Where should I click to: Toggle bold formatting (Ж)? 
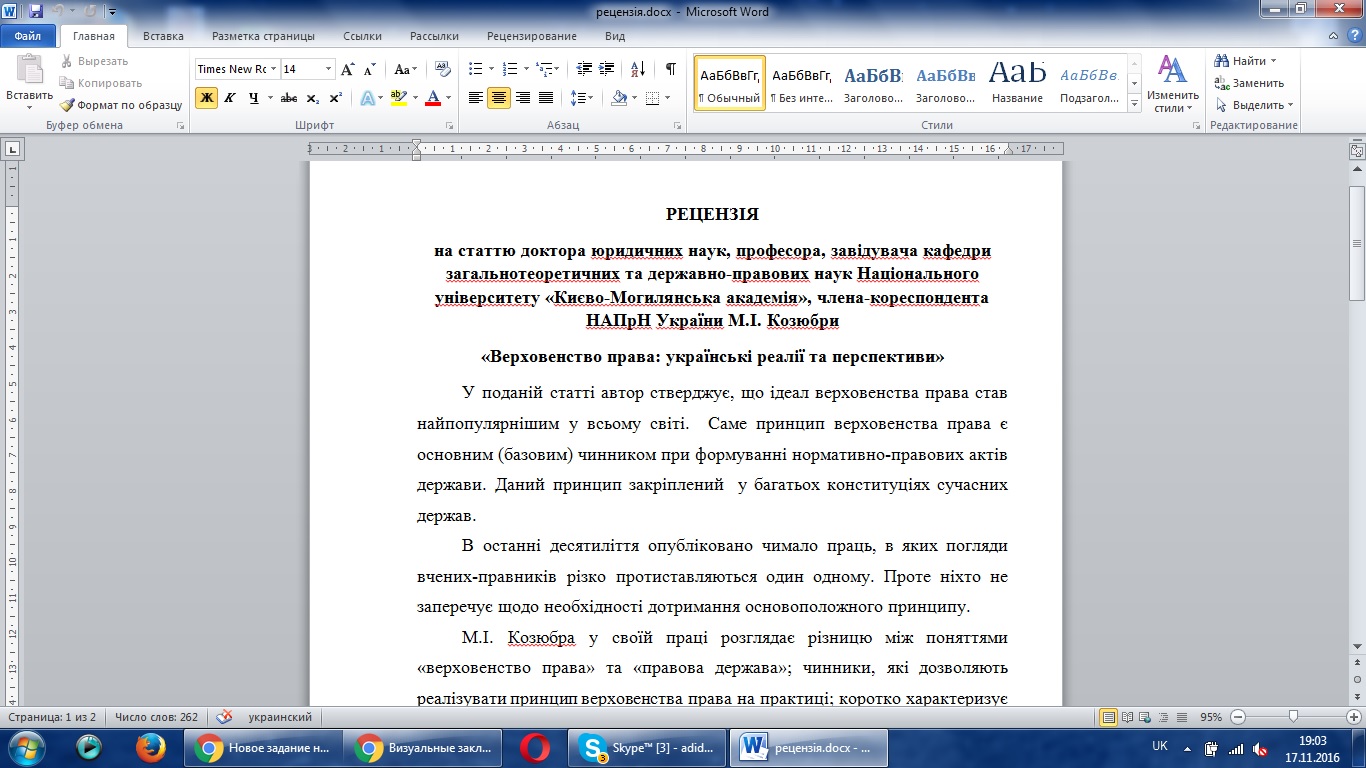pos(206,97)
